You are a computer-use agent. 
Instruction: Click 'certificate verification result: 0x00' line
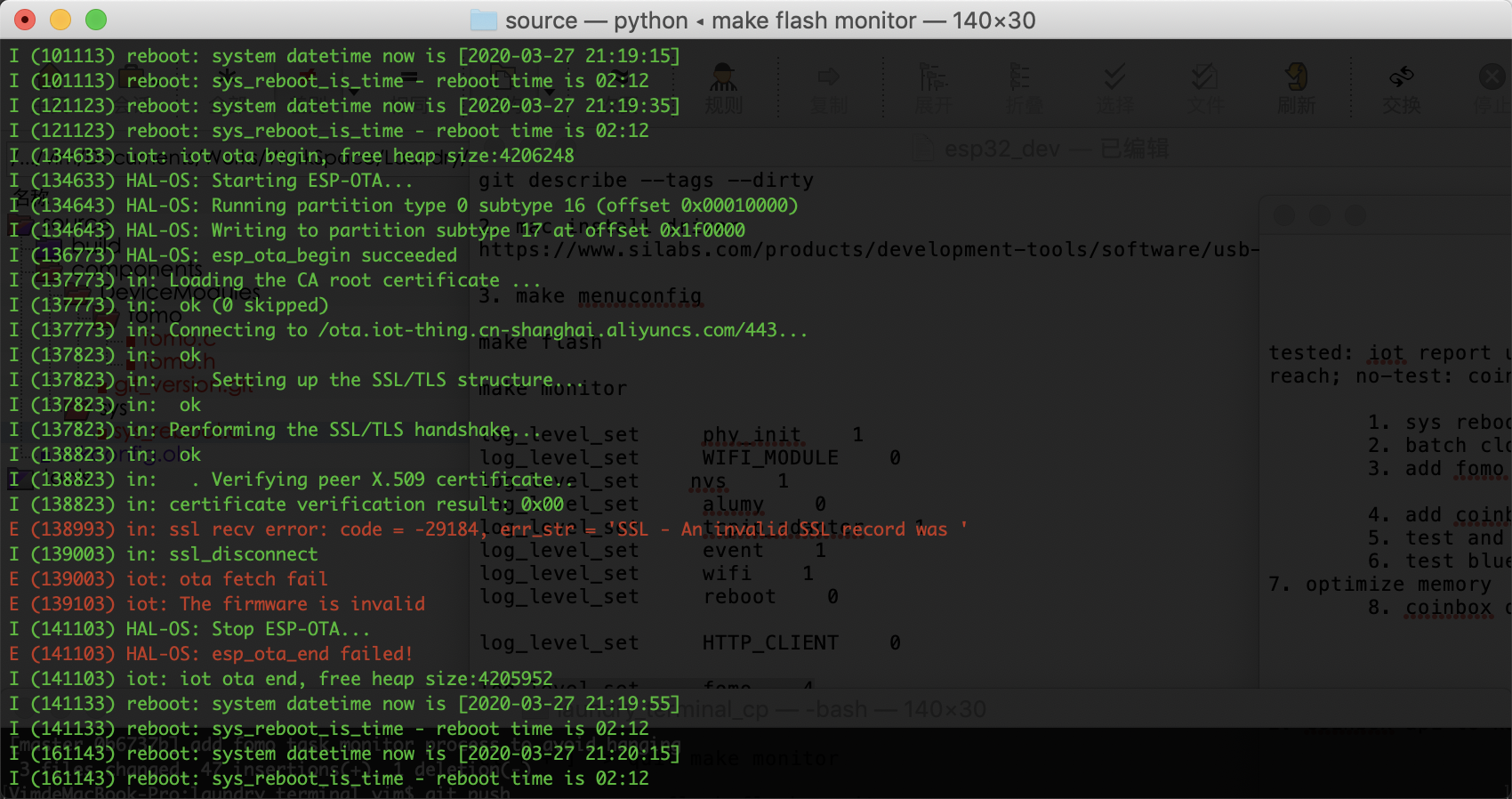tap(286, 504)
